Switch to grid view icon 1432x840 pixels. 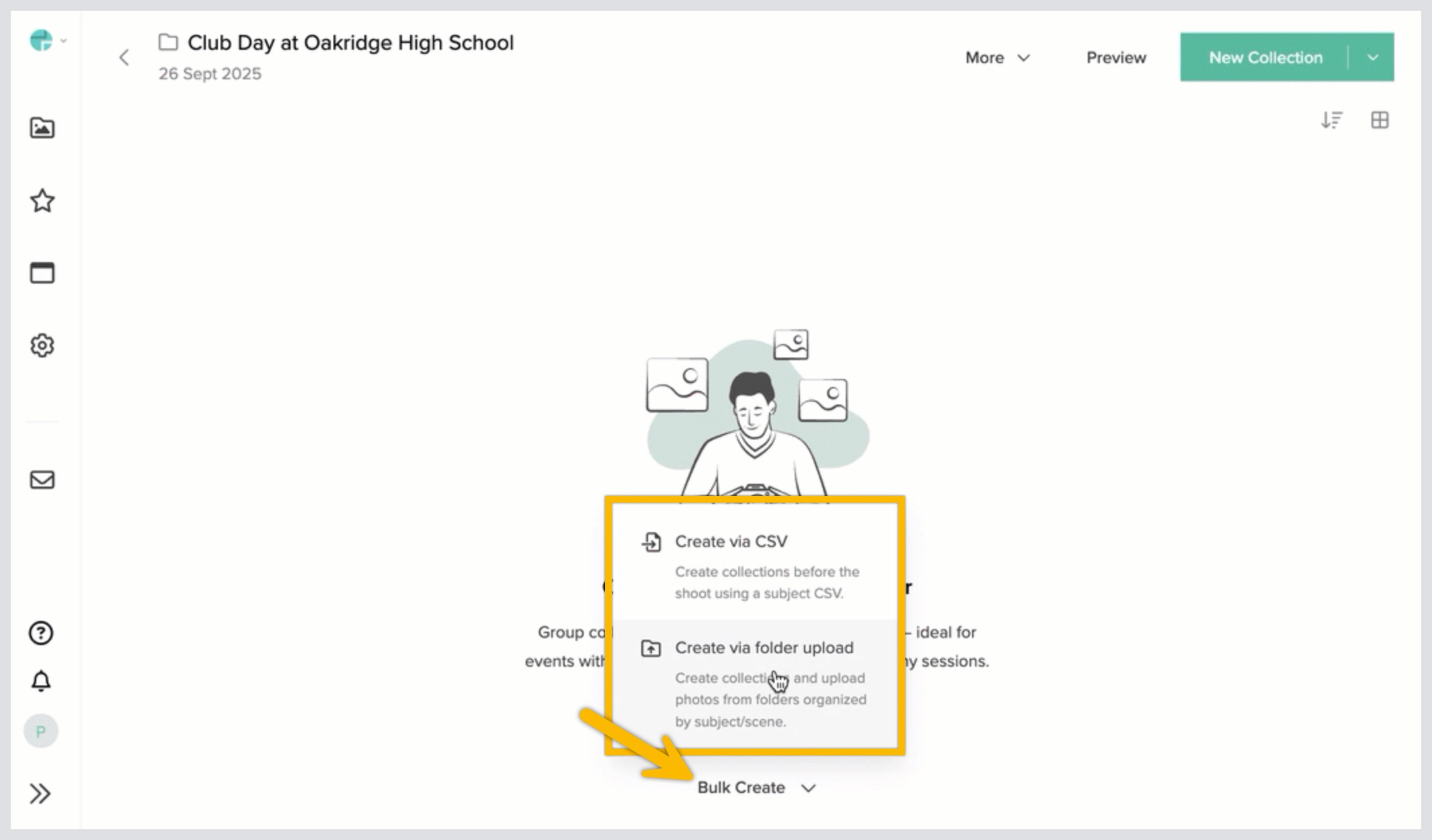1380,120
